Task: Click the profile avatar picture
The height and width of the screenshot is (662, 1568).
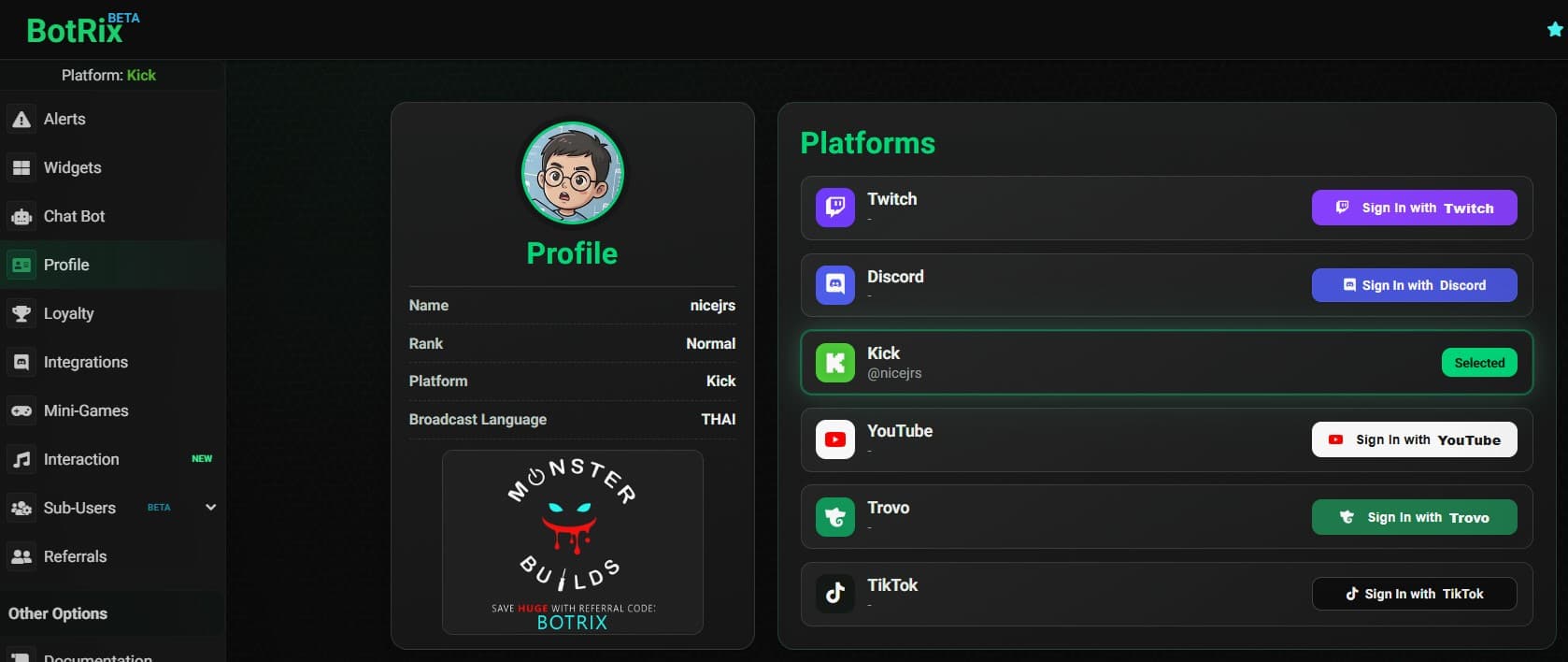Action: click(x=572, y=173)
